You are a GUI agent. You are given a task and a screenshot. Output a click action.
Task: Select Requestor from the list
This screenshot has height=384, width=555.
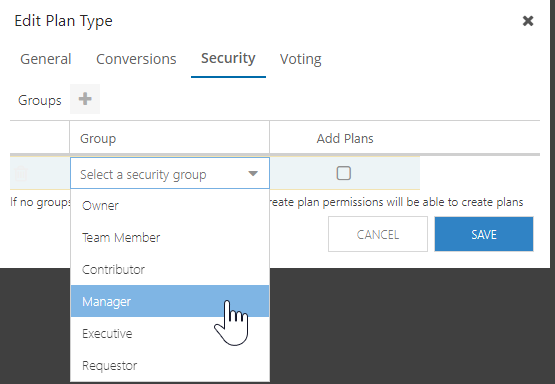click(170, 365)
